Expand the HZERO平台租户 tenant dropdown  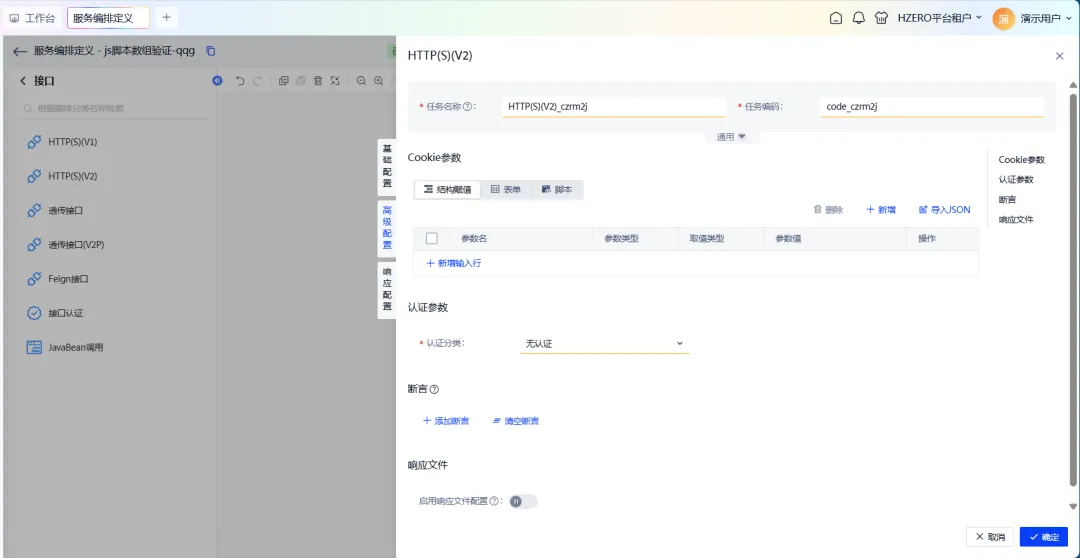point(939,19)
